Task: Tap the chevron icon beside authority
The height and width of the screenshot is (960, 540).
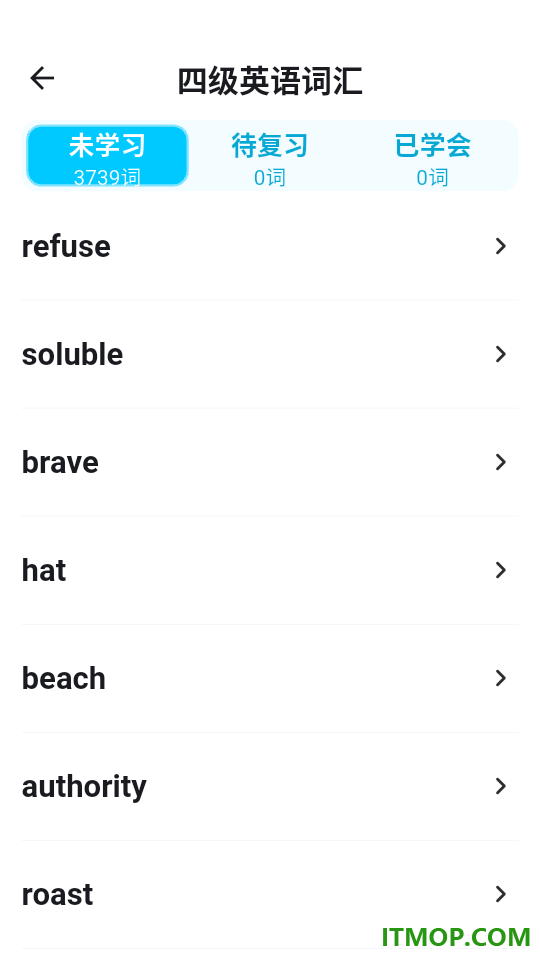Action: [x=501, y=786]
